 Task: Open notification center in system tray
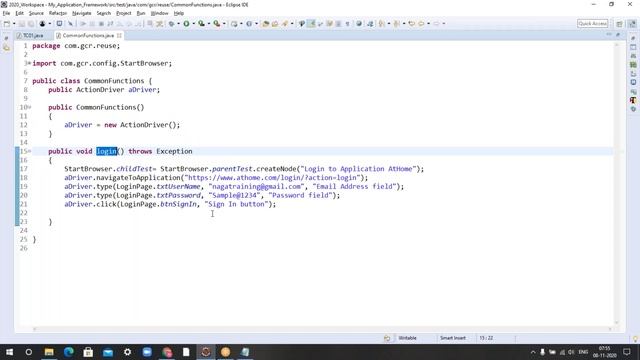point(627,352)
